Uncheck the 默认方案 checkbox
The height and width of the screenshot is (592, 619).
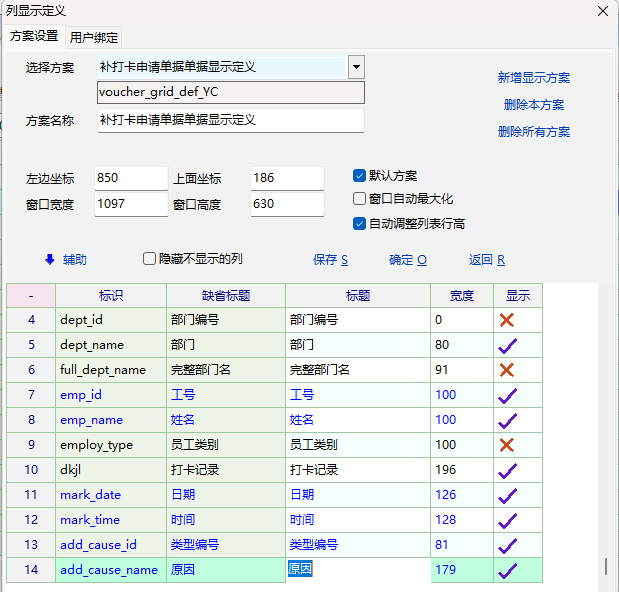(x=360, y=175)
